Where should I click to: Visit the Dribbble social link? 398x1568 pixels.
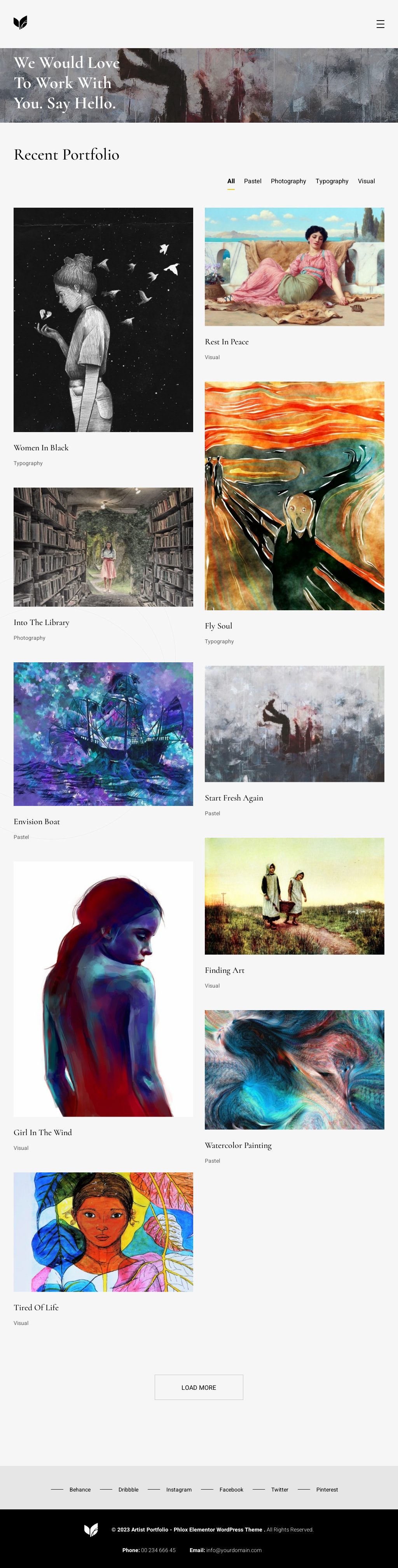128,1490
